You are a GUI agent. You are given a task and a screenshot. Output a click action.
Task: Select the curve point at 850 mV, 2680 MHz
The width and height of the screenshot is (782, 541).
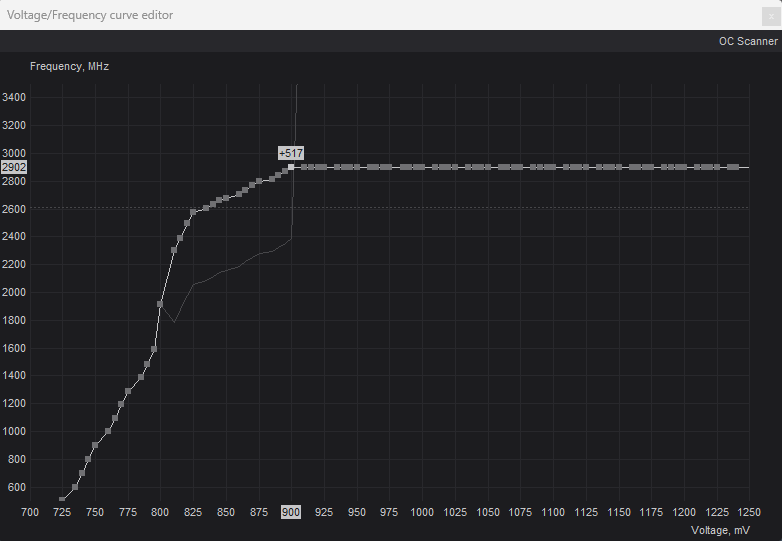pyautogui.click(x=226, y=198)
